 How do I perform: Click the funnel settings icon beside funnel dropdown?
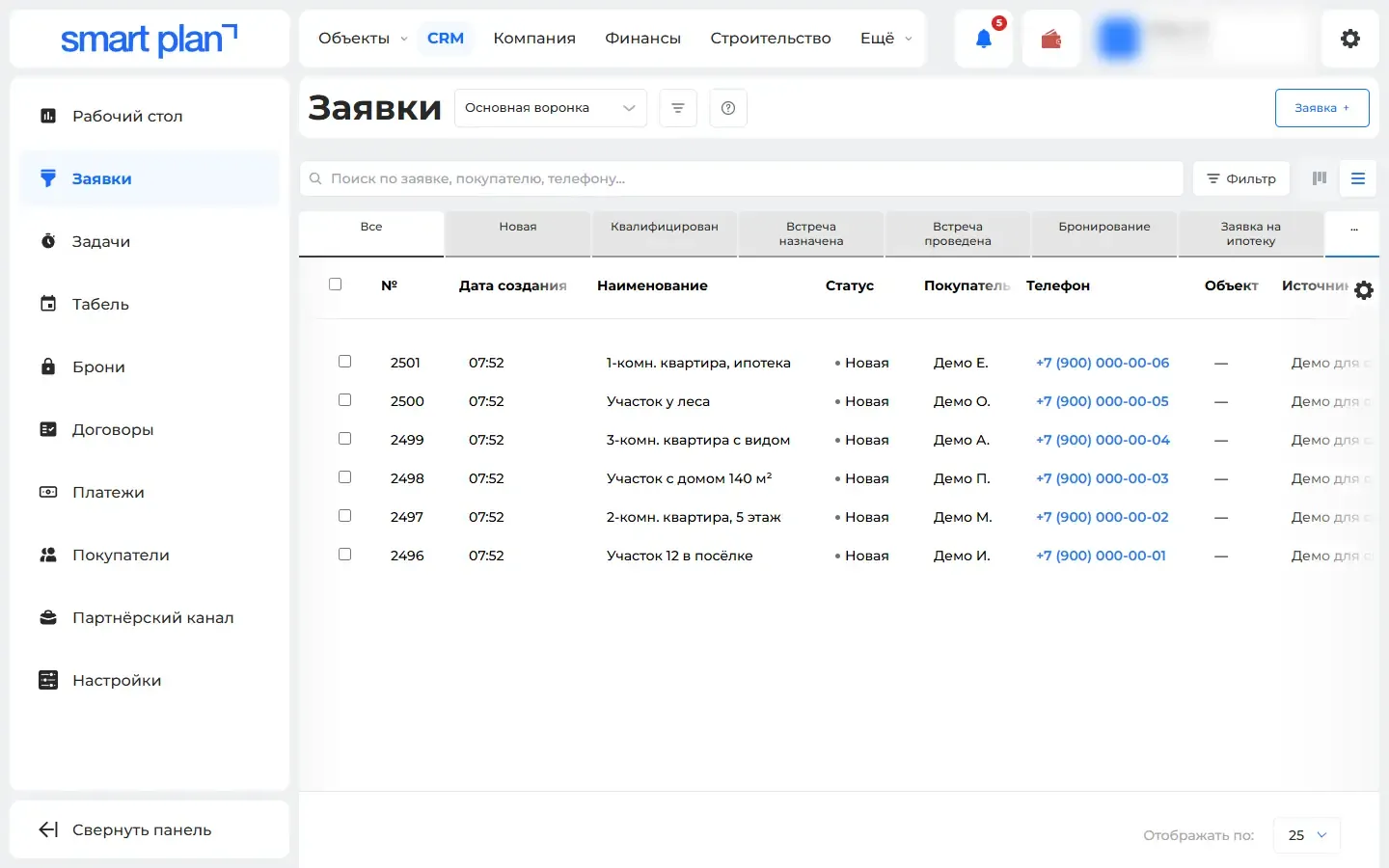coord(678,108)
